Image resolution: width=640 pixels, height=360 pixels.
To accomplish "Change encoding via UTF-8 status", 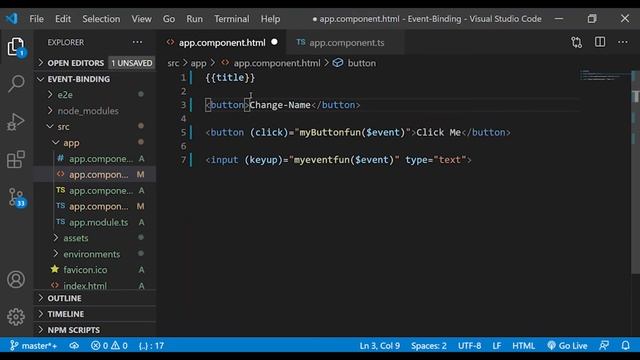I will pos(469,346).
